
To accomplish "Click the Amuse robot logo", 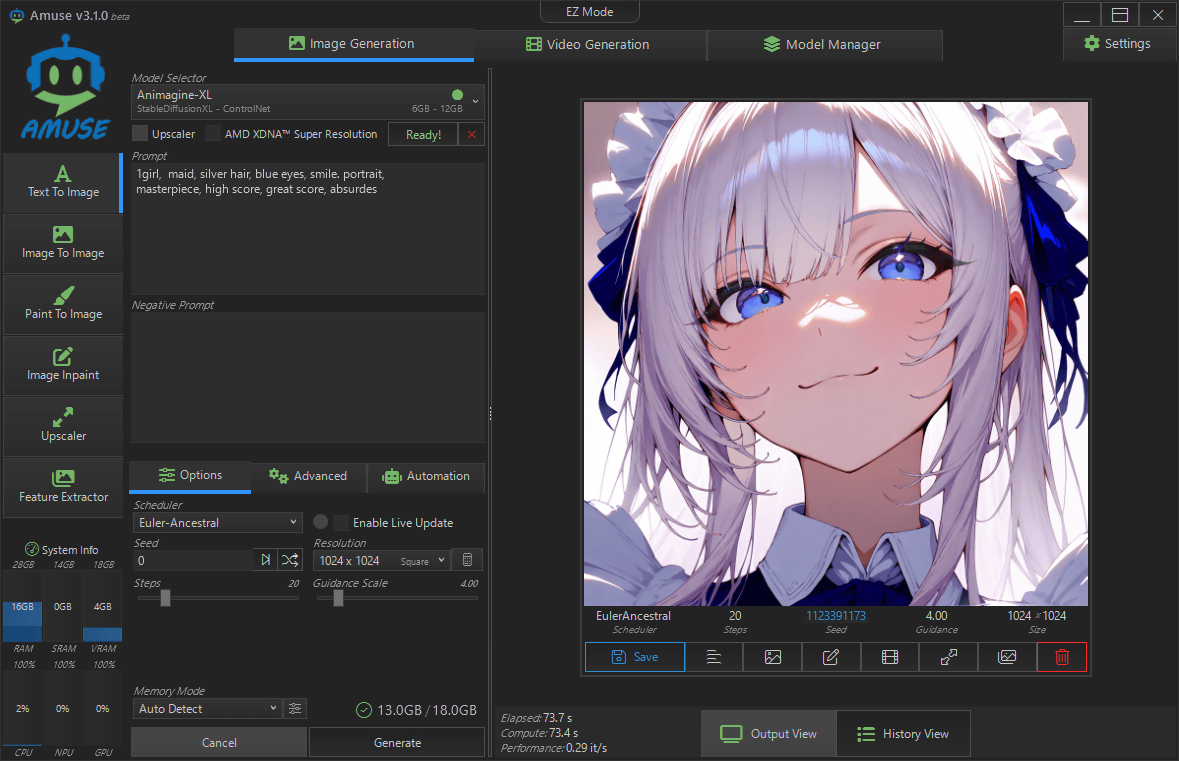I will coord(65,86).
